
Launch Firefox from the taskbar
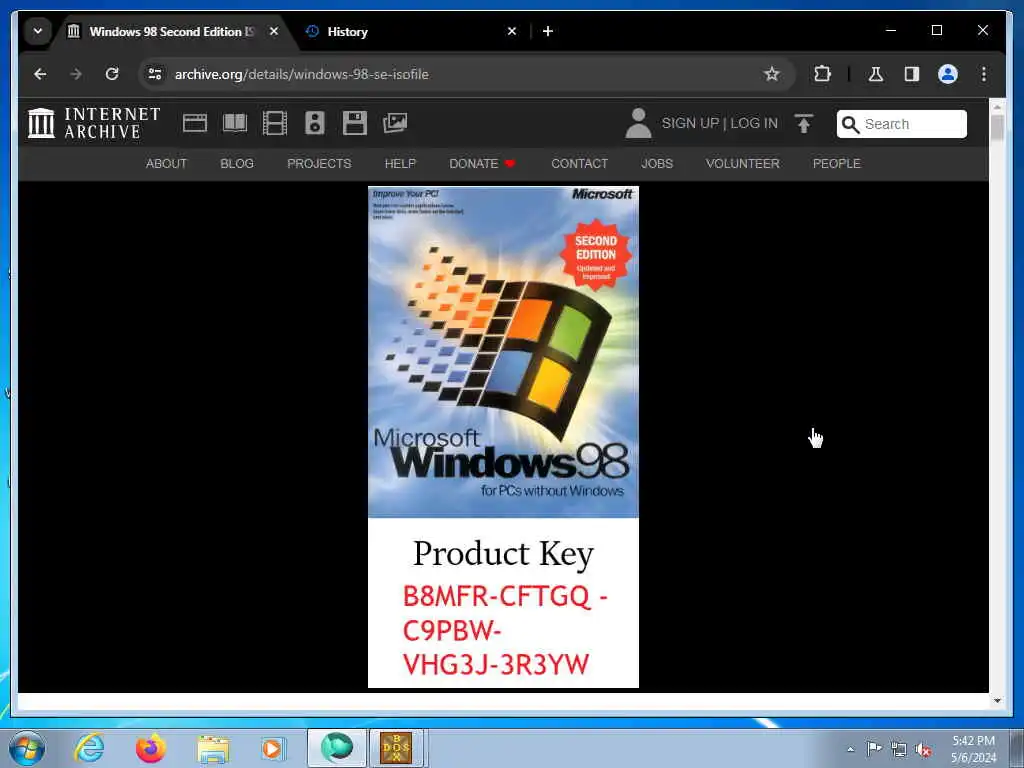151,748
